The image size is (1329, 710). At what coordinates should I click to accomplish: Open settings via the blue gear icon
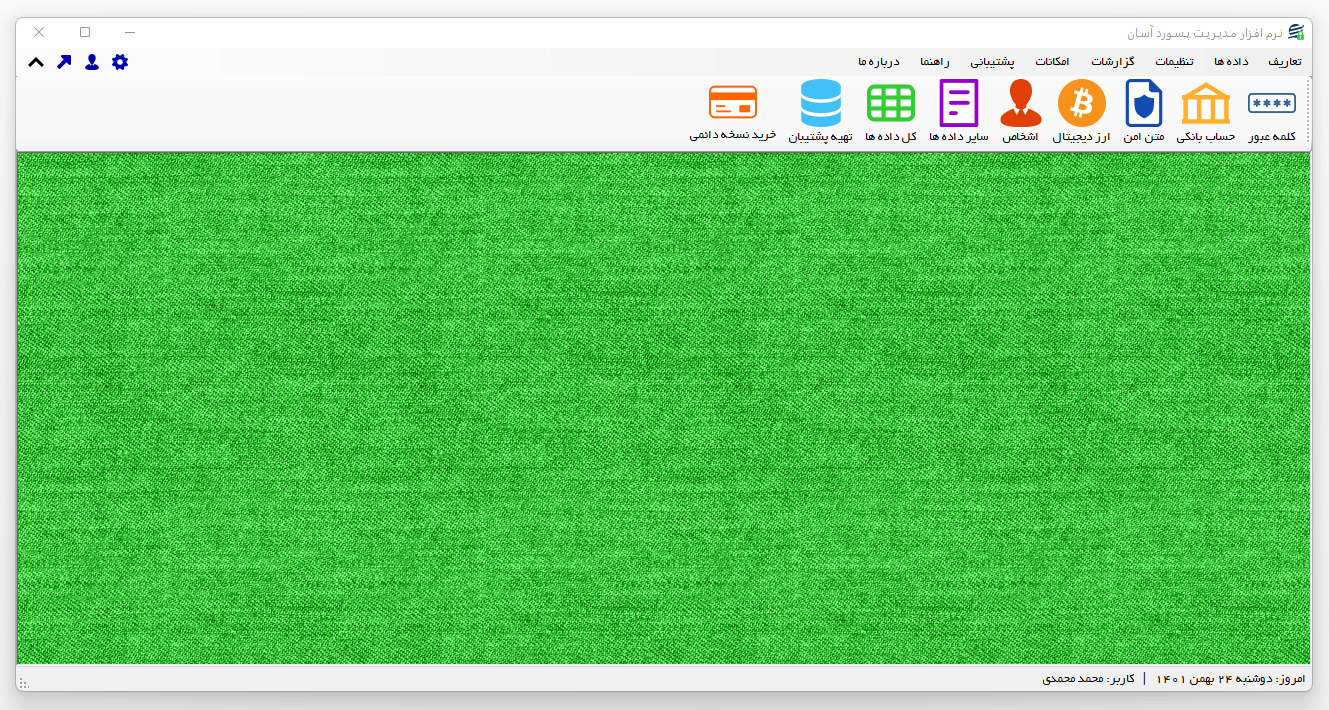pos(120,62)
